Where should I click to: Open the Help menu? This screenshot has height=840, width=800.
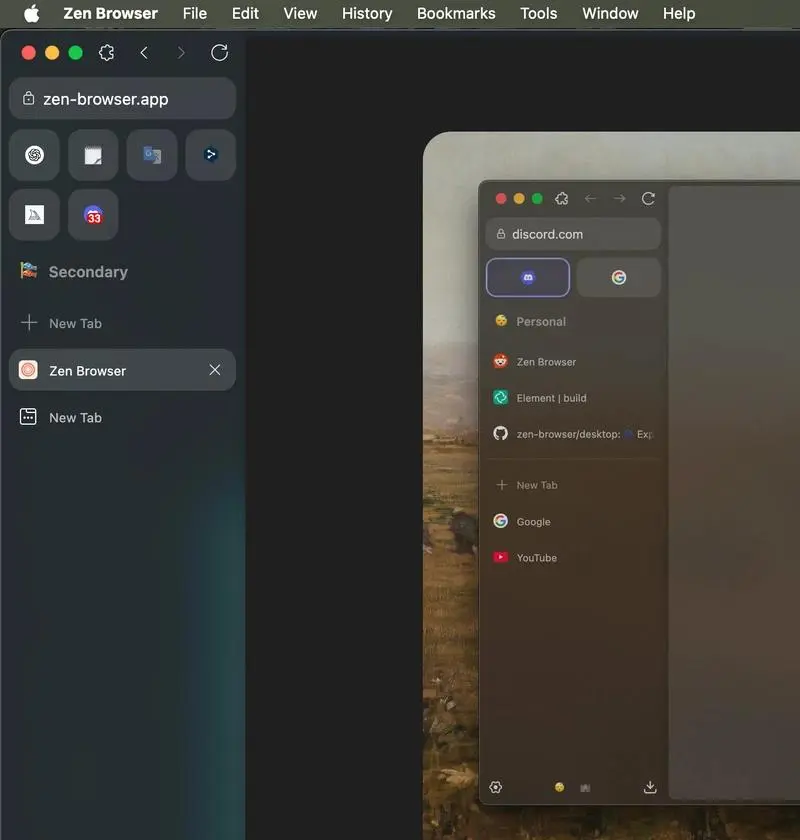(x=679, y=13)
